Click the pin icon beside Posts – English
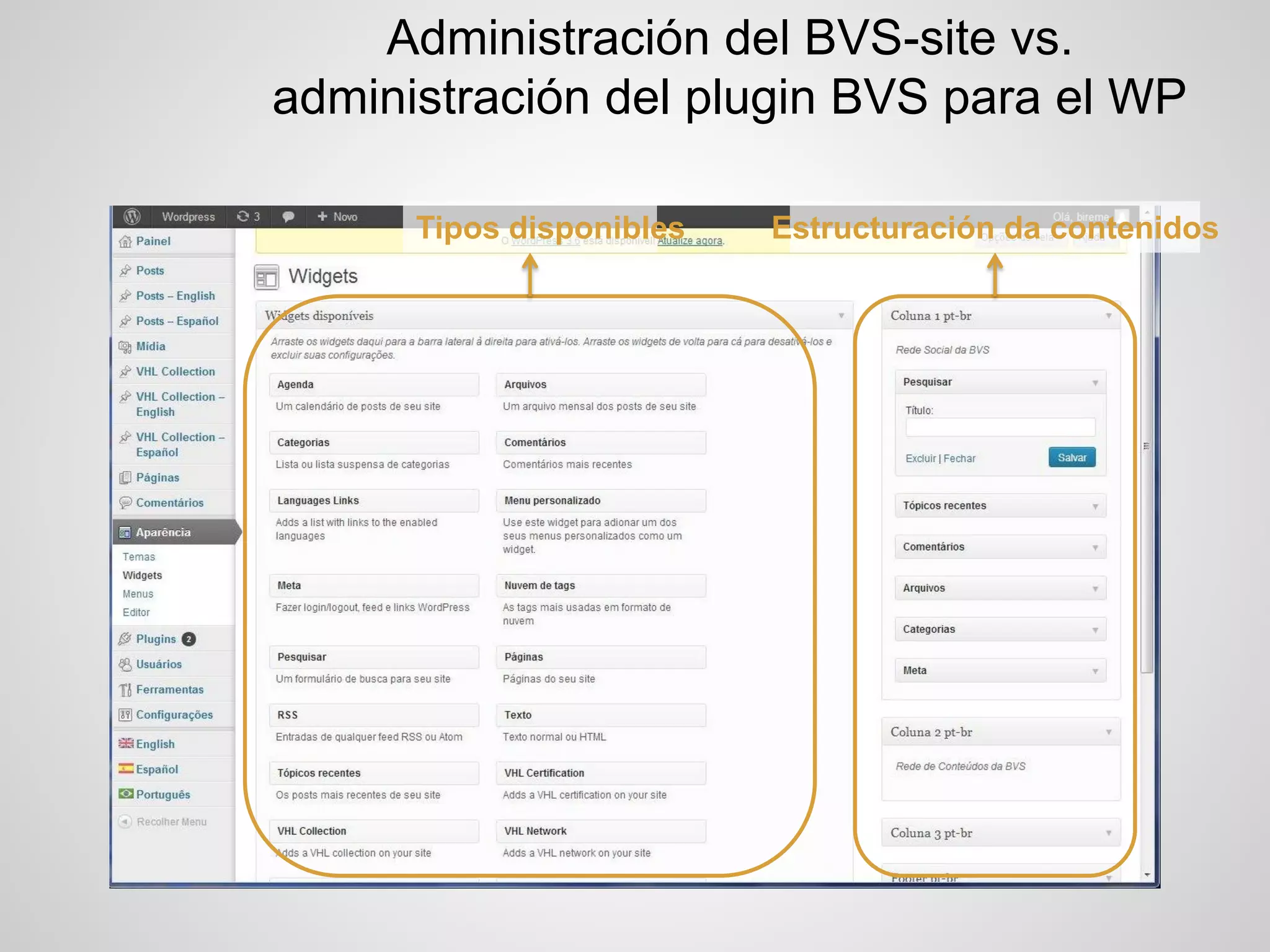Image resolution: width=1270 pixels, height=952 pixels. click(125, 296)
